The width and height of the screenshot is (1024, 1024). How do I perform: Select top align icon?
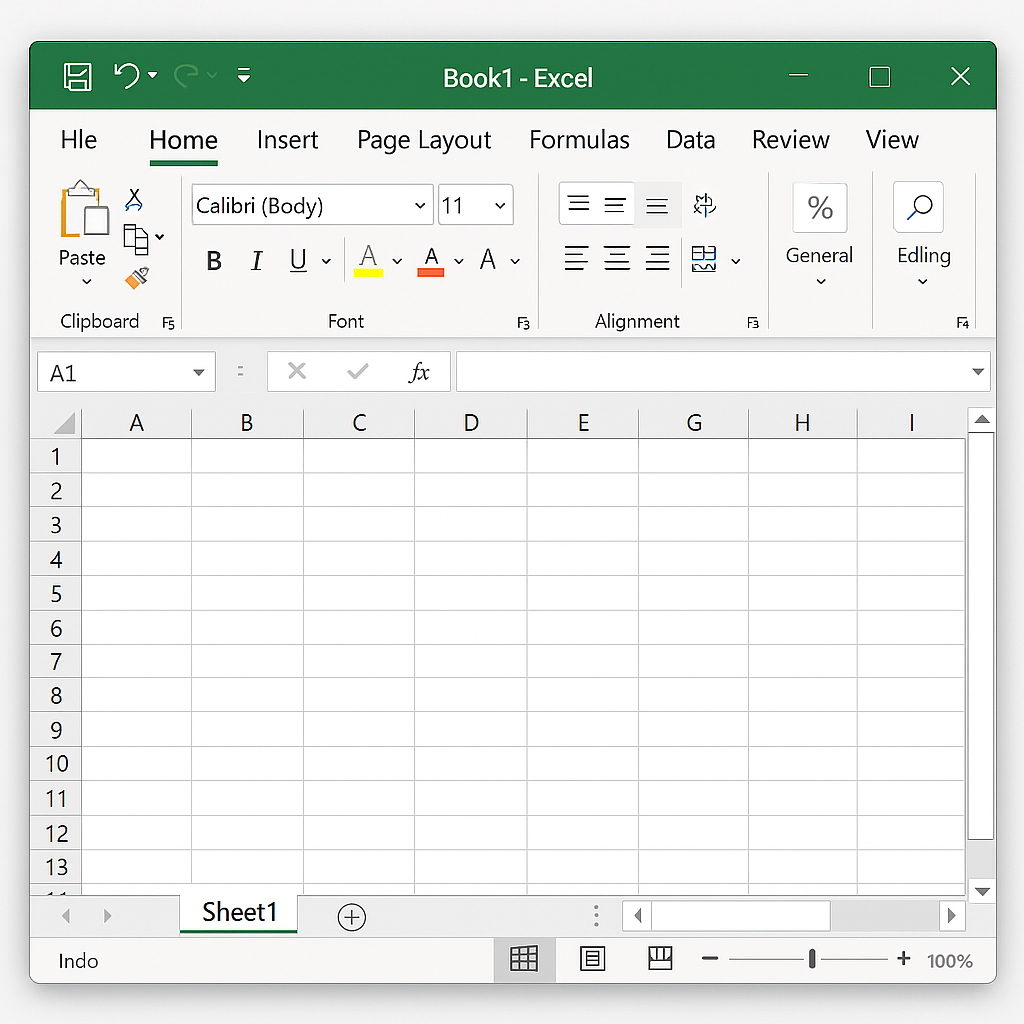(579, 204)
